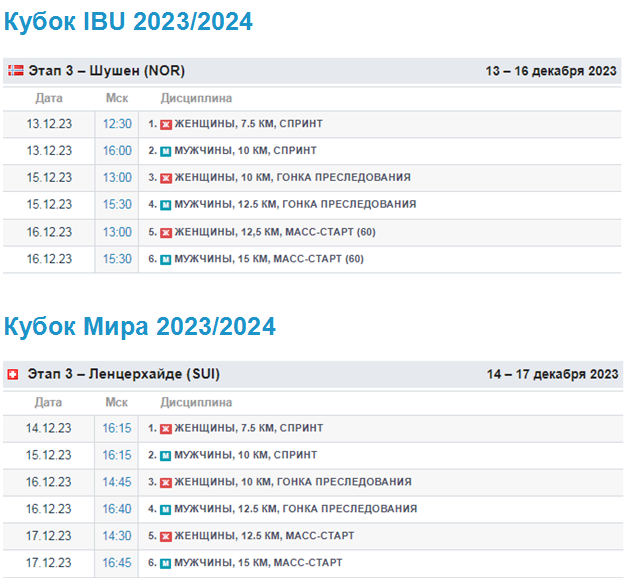
Task: Open the Кубок Мира 2023/2024 heading
Action: point(140,326)
